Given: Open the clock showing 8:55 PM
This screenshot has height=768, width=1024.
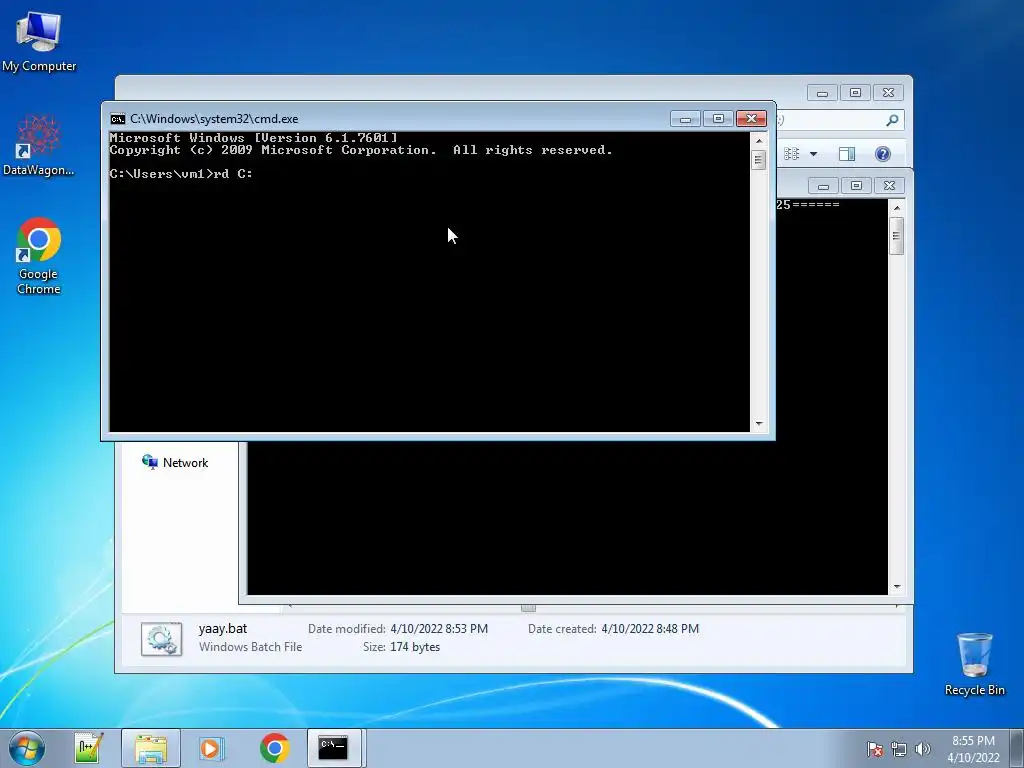Looking at the screenshot, I should 973,749.
